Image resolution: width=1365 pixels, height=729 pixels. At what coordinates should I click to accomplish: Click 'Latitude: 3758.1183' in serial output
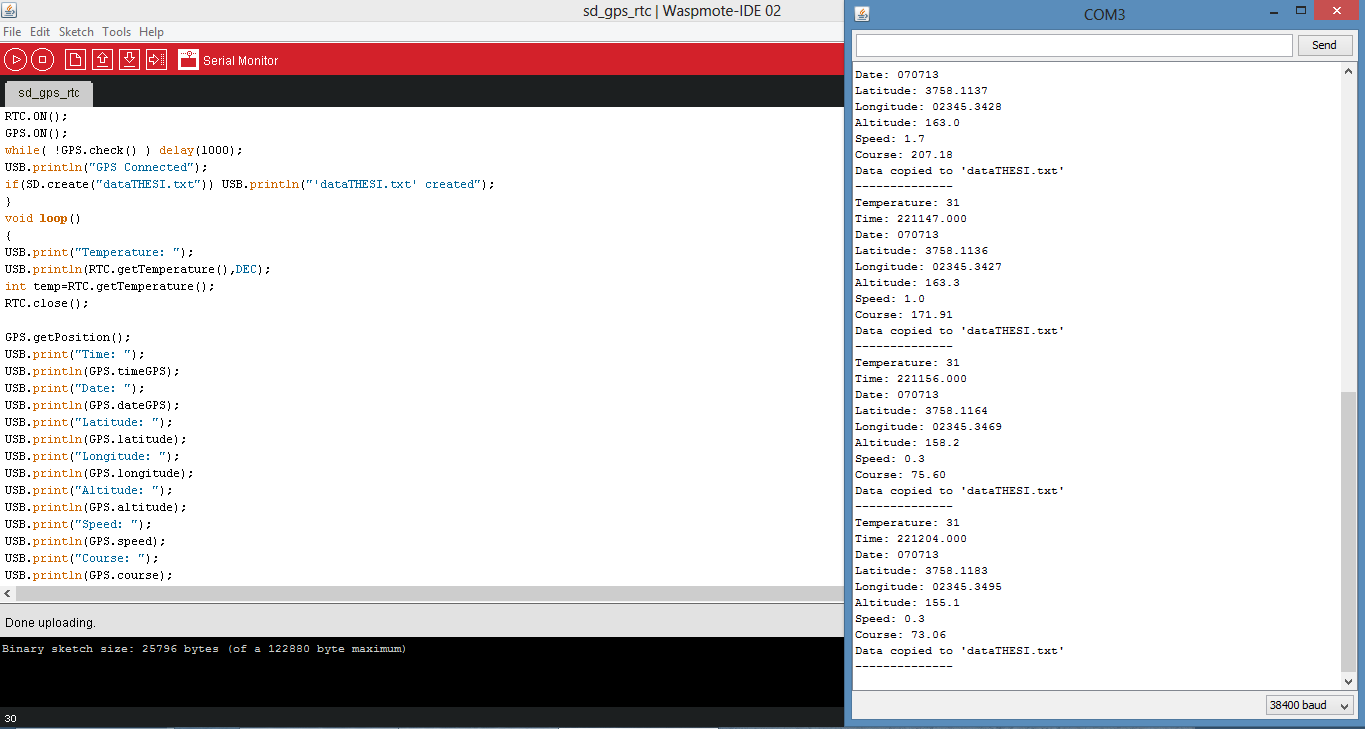[921, 570]
